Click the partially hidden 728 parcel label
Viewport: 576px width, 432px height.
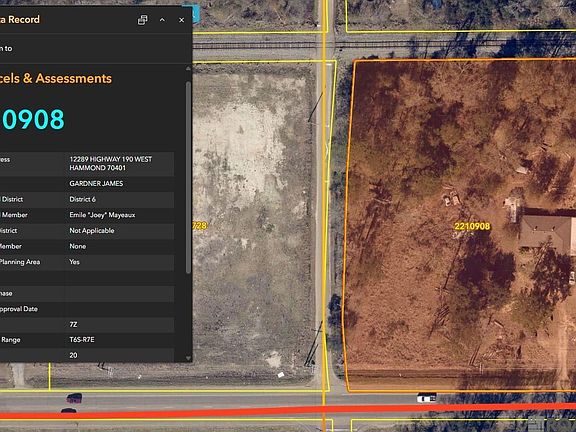coord(200,226)
